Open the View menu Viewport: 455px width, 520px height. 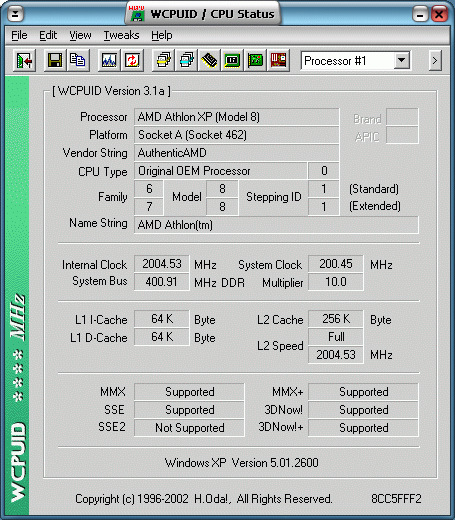point(80,35)
